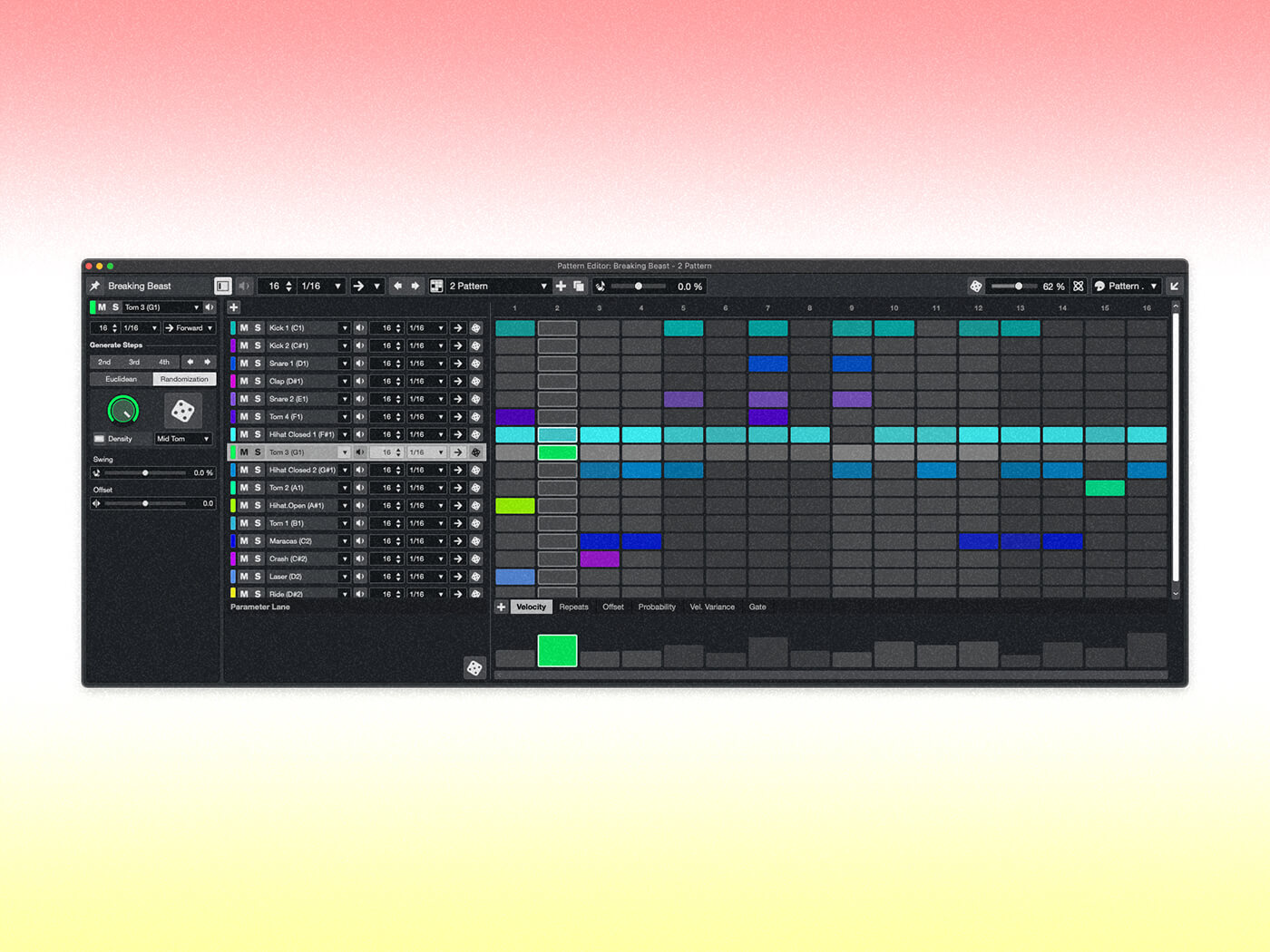Click the dice icon on the Kick 1 row
This screenshot has width=1270, height=952.
click(476, 328)
